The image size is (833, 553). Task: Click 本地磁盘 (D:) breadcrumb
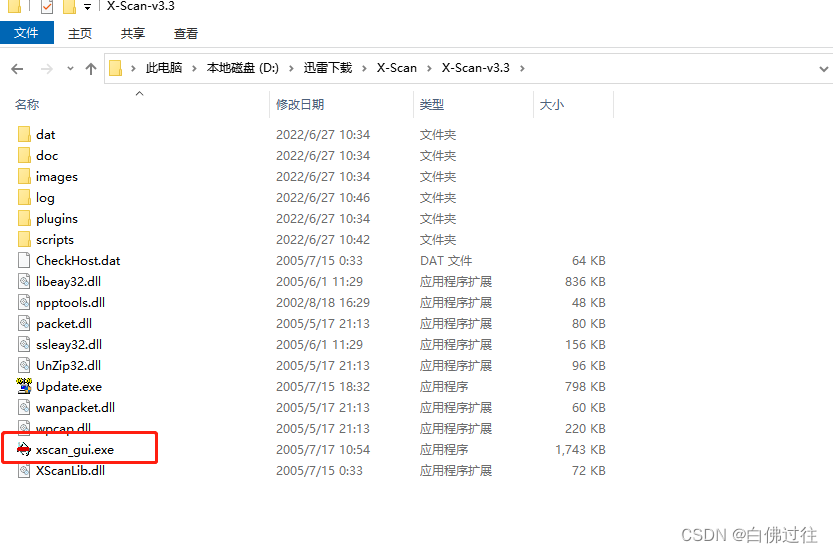[242, 68]
